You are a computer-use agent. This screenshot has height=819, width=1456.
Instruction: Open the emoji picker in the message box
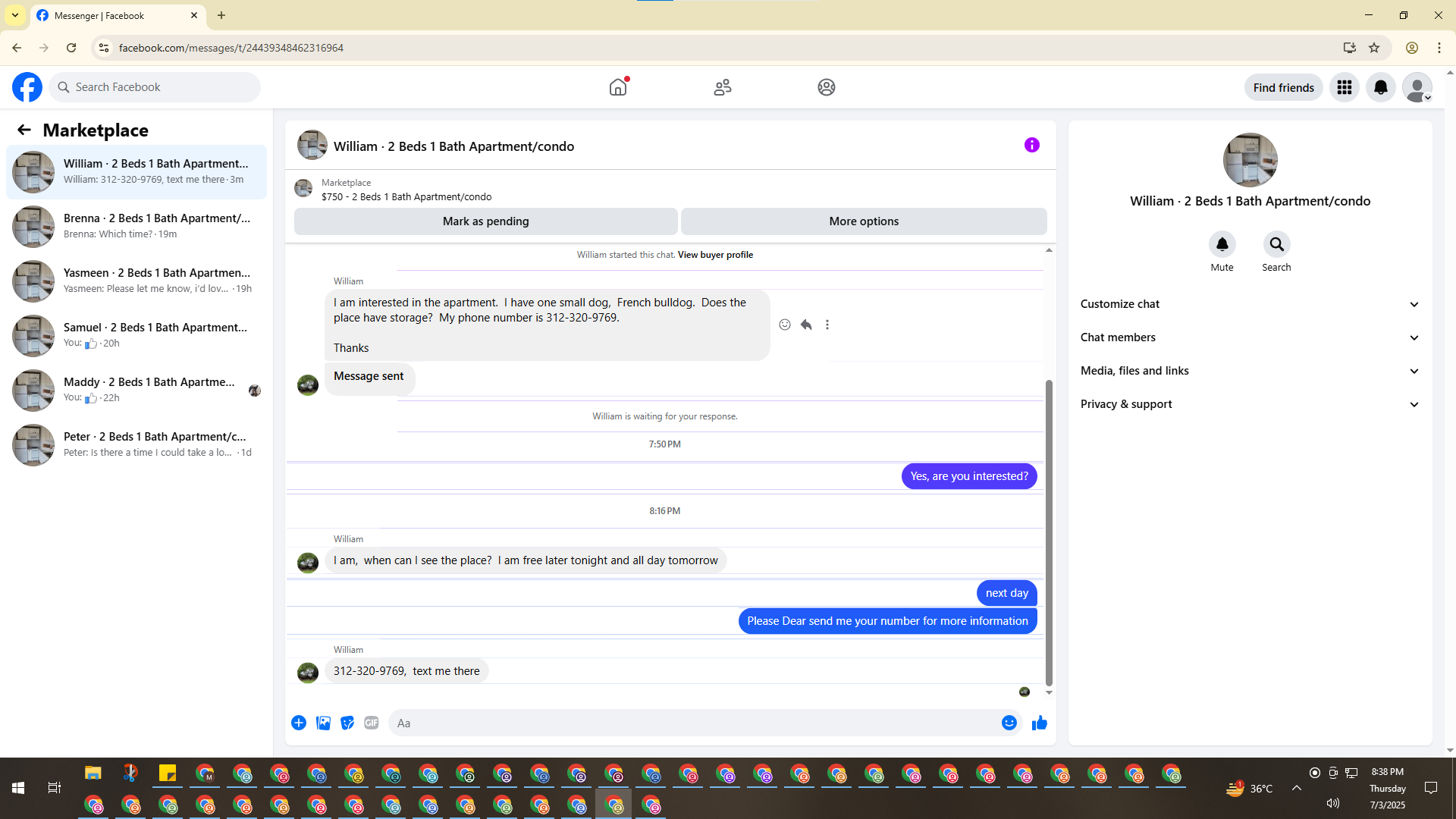[x=1009, y=723]
